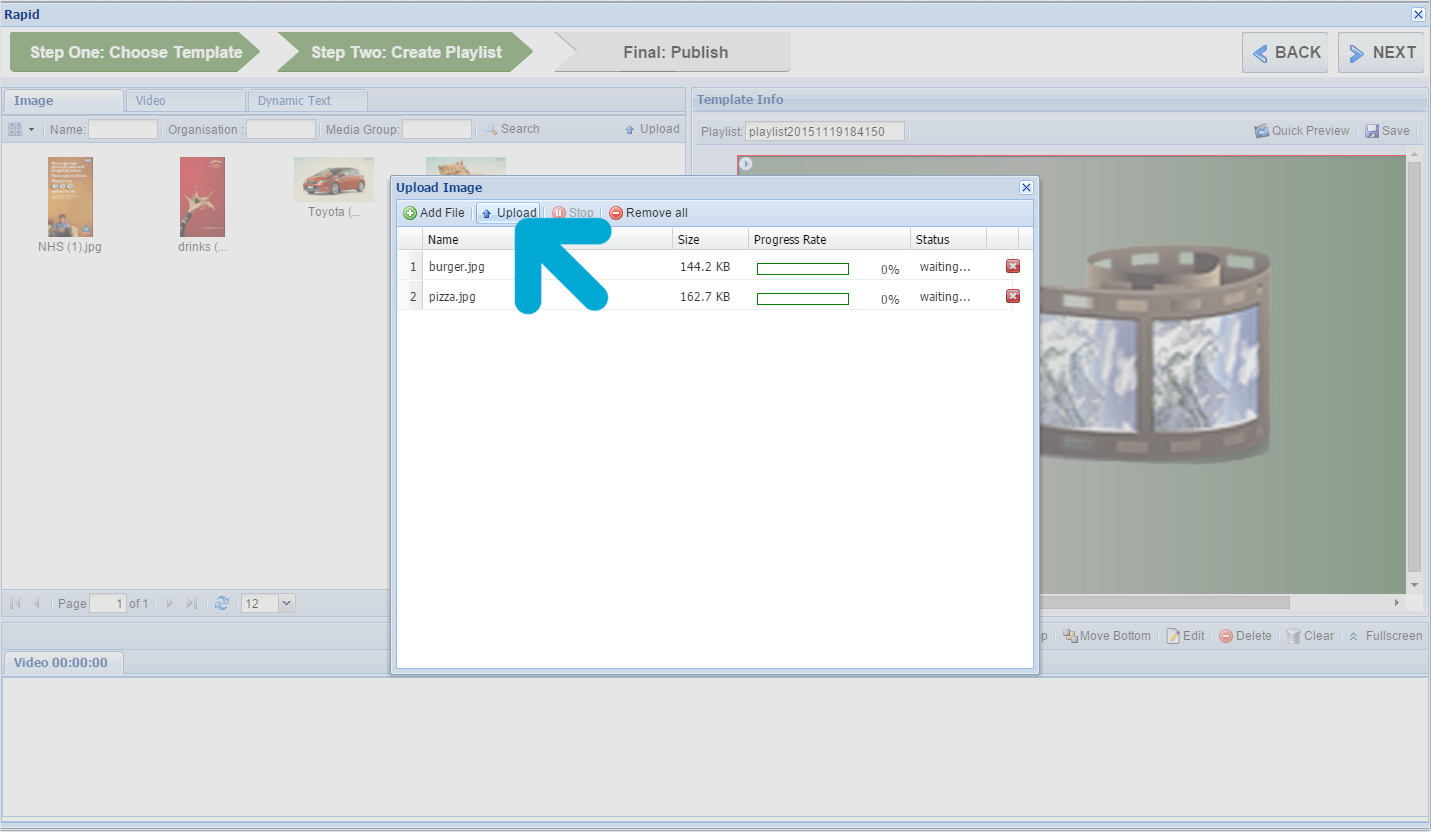Click the Playlist name input field
Viewport: 1431px width, 832px height.
824,131
